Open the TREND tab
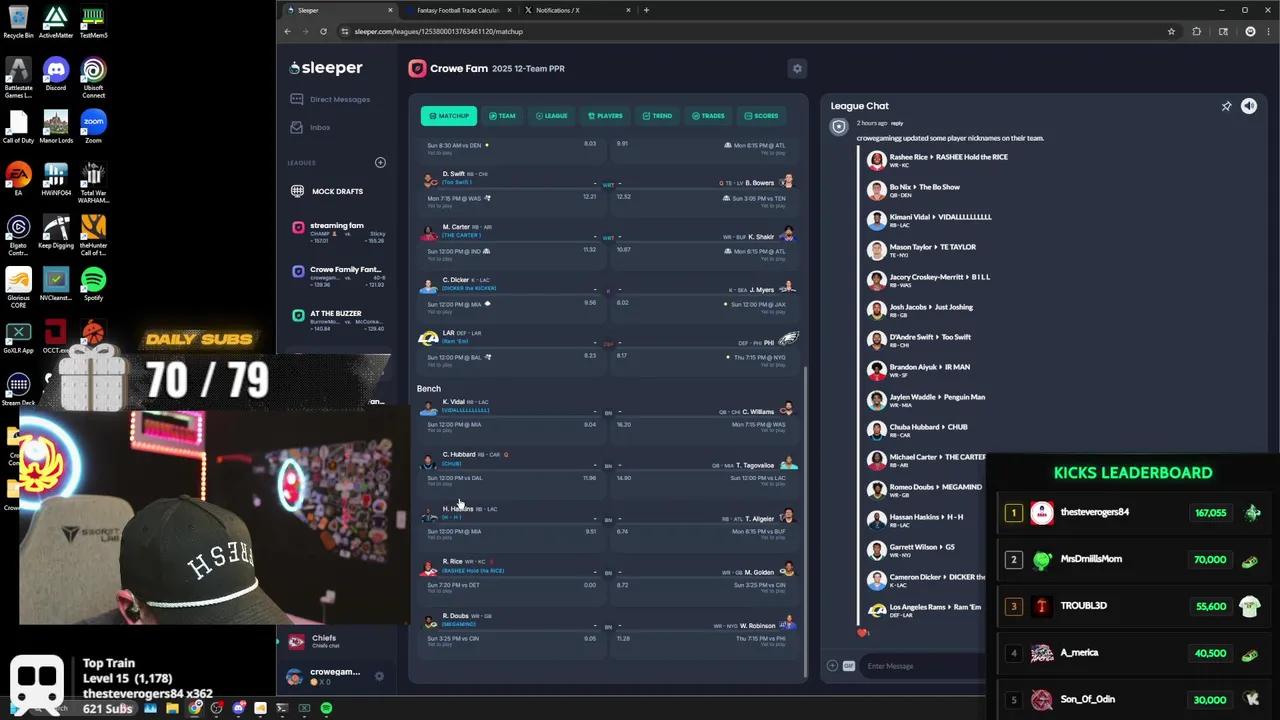 tap(657, 116)
